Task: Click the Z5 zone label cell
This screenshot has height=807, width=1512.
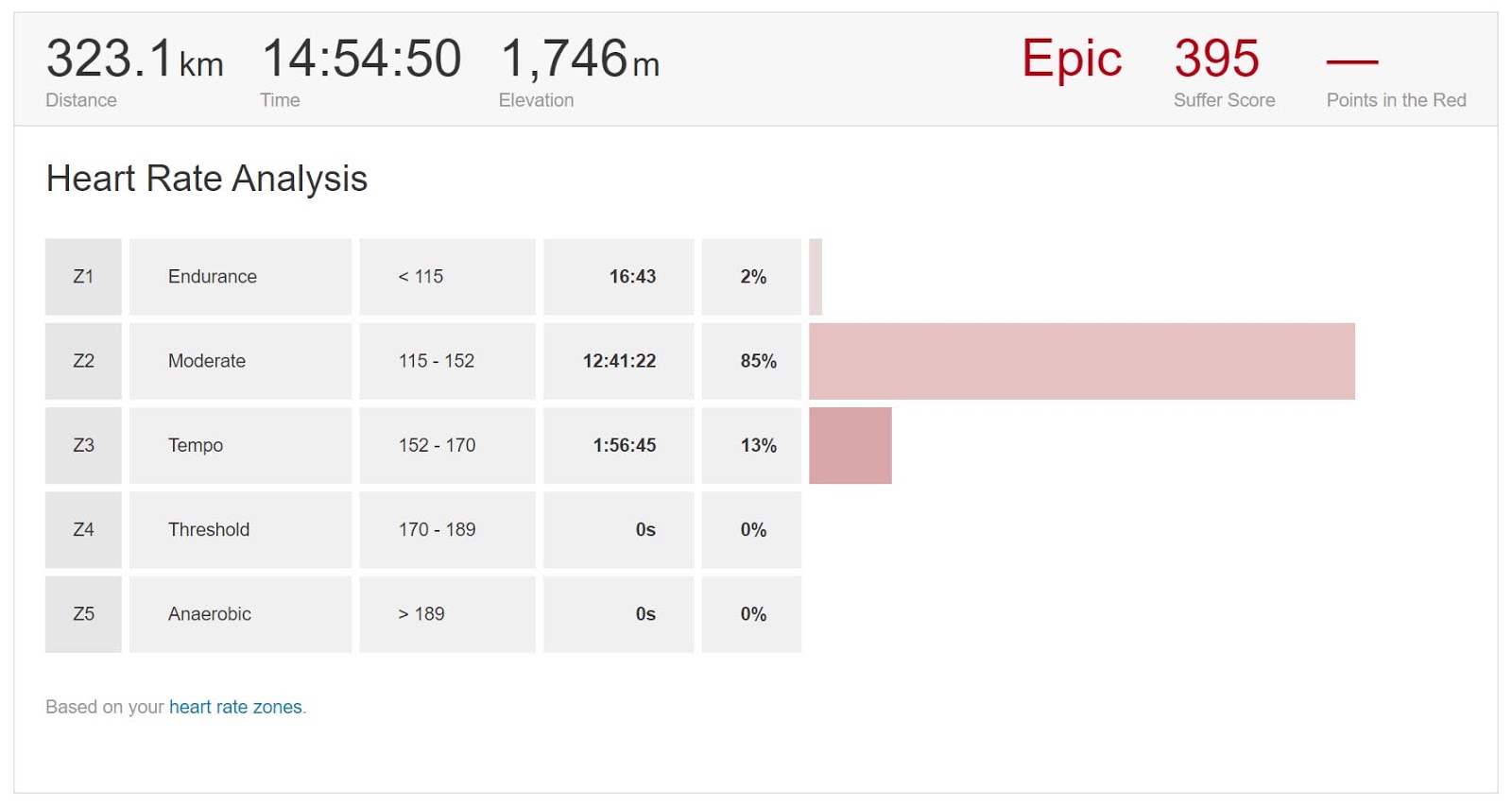Action: [83, 614]
